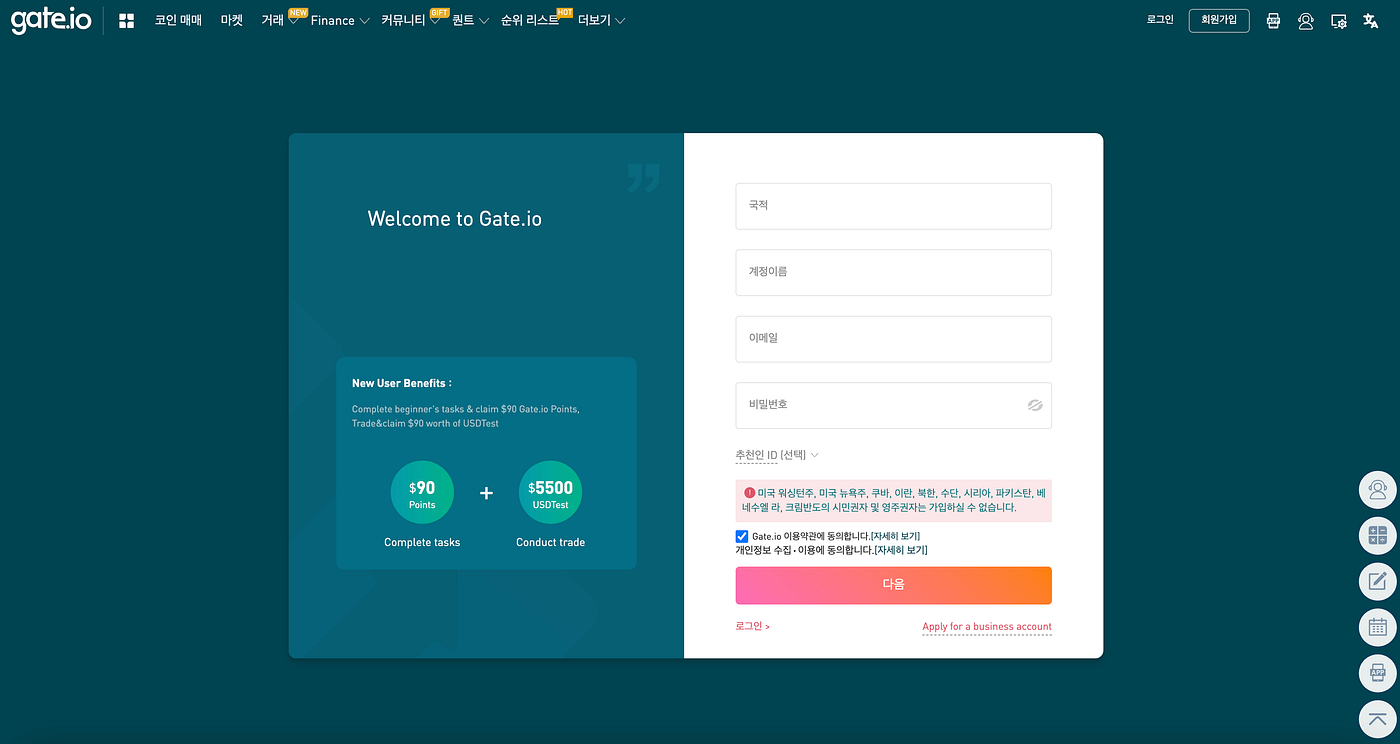Open the floating calculator icon
Screen dimensions: 1400x744
click(1377, 536)
